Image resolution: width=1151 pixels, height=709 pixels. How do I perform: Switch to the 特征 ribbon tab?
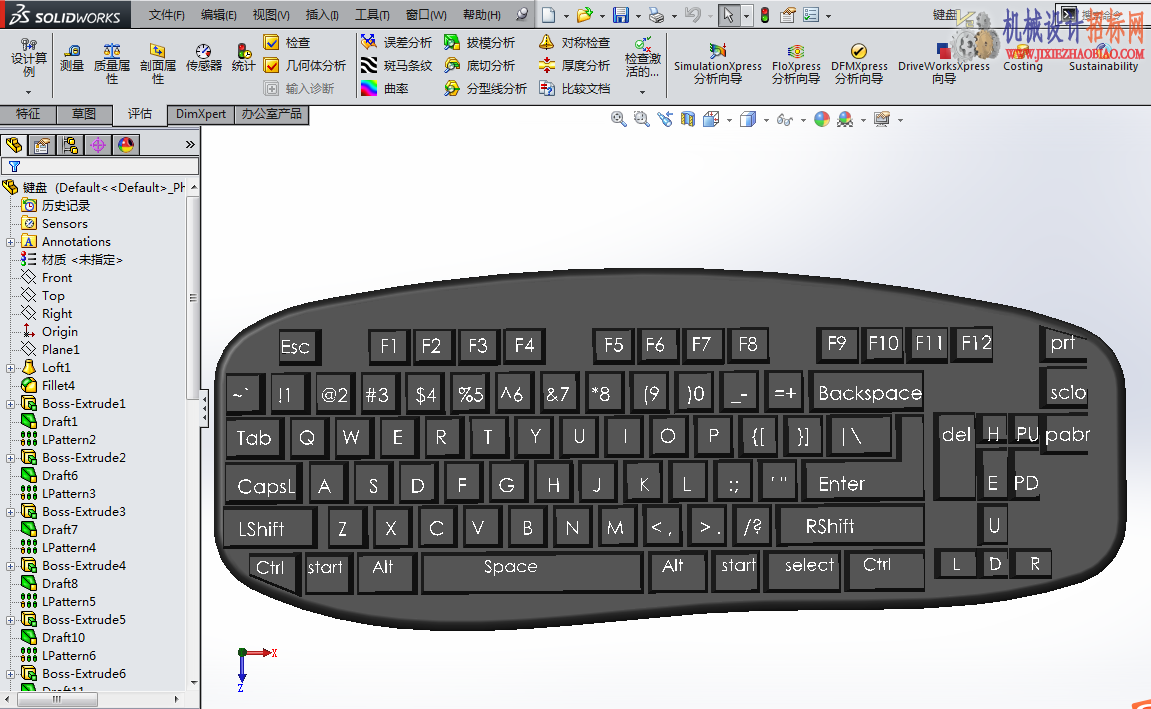point(28,114)
